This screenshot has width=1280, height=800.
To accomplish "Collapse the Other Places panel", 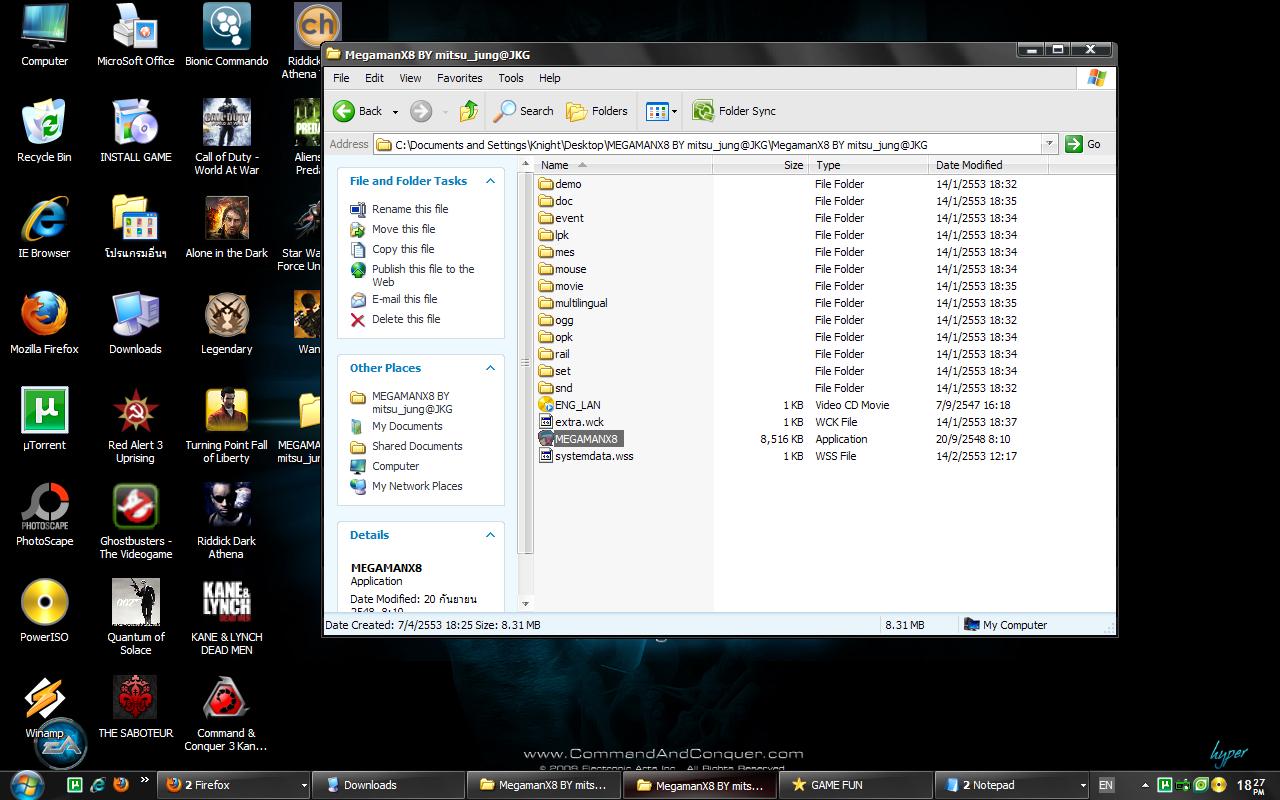I will 490,368.
